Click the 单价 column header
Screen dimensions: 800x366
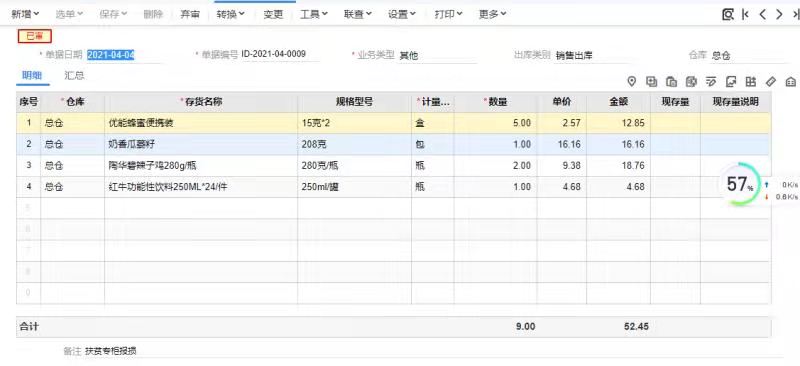click(562, 102)
